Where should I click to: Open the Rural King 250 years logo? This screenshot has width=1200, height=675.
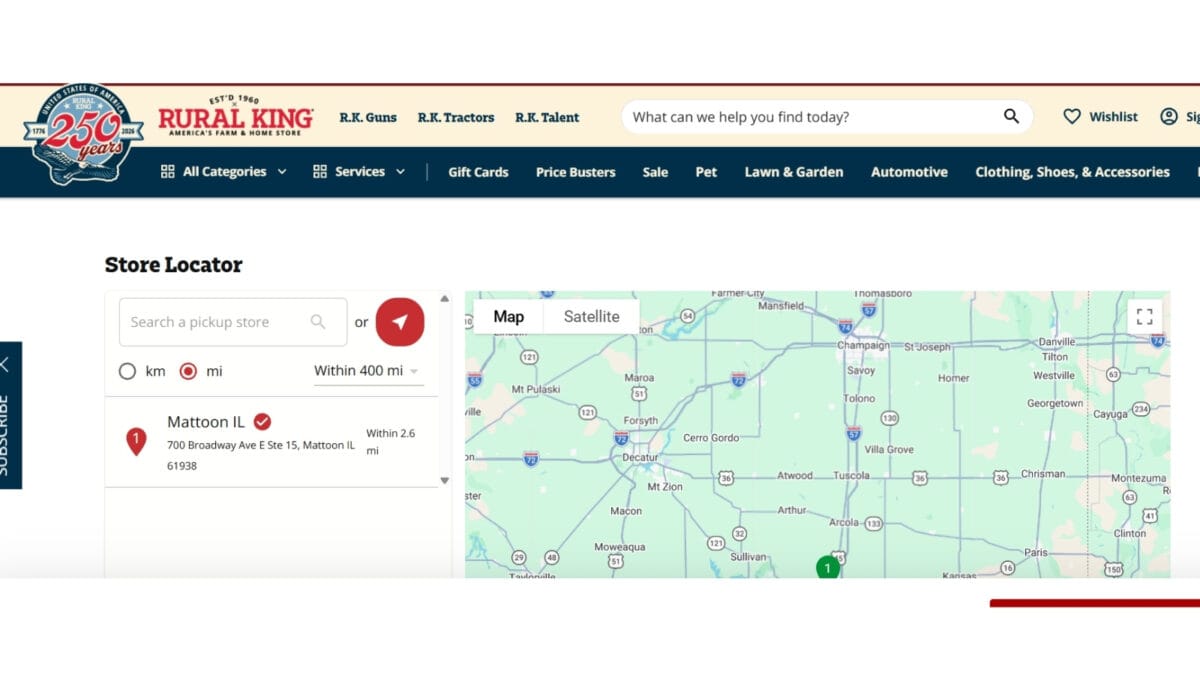click(82, 134)
